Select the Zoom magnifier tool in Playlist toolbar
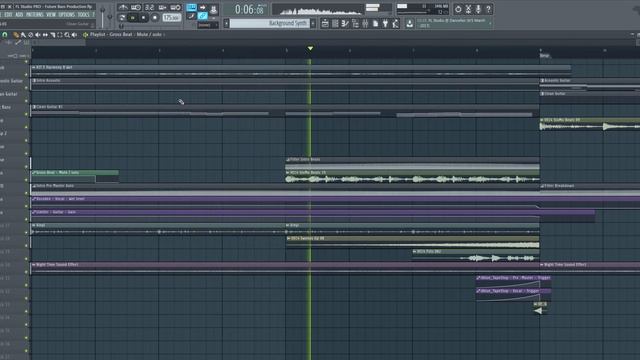The width and height of the screenshot is (640, 360). point(67,35)
